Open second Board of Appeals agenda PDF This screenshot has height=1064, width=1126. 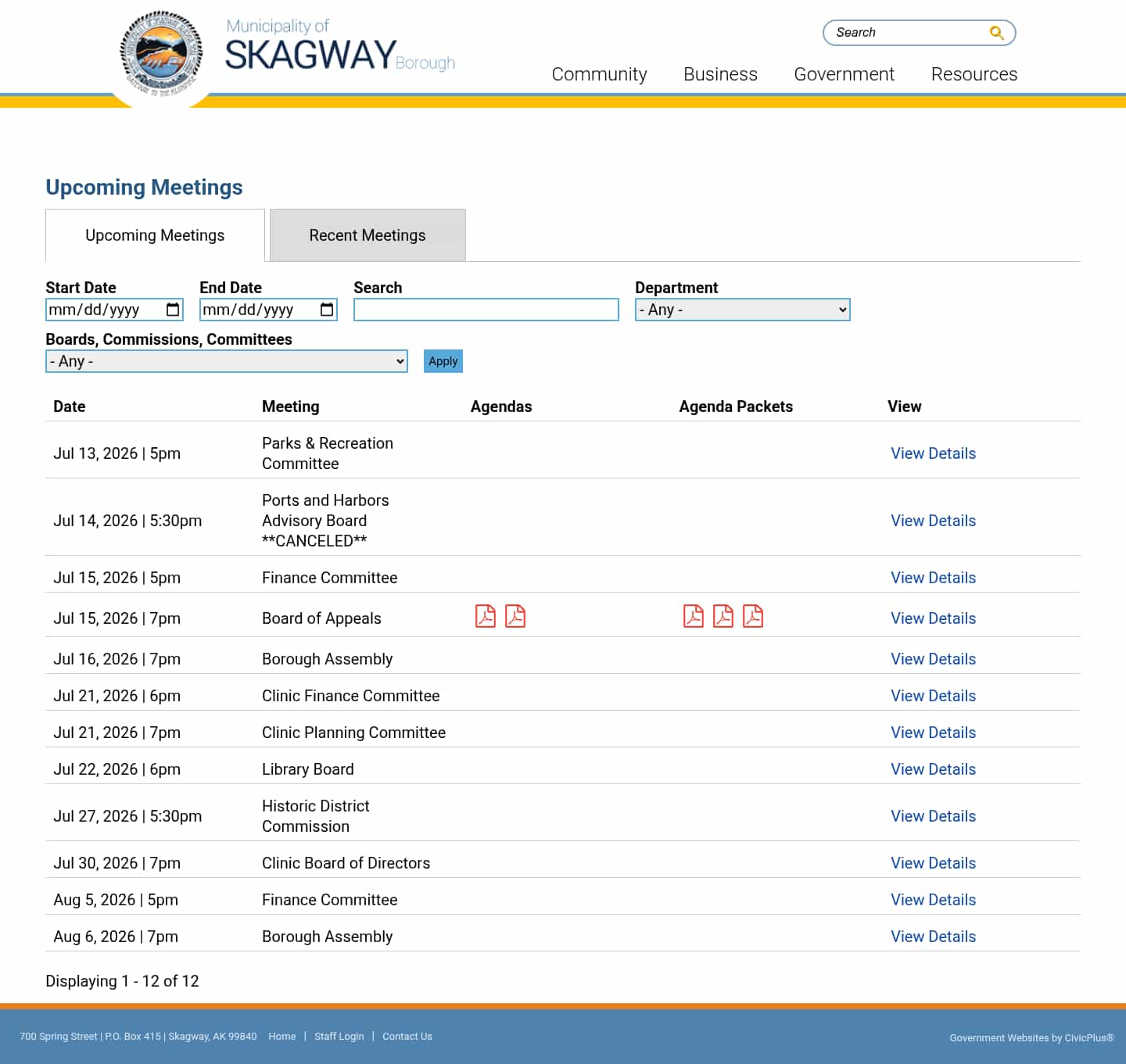(515, 616)
